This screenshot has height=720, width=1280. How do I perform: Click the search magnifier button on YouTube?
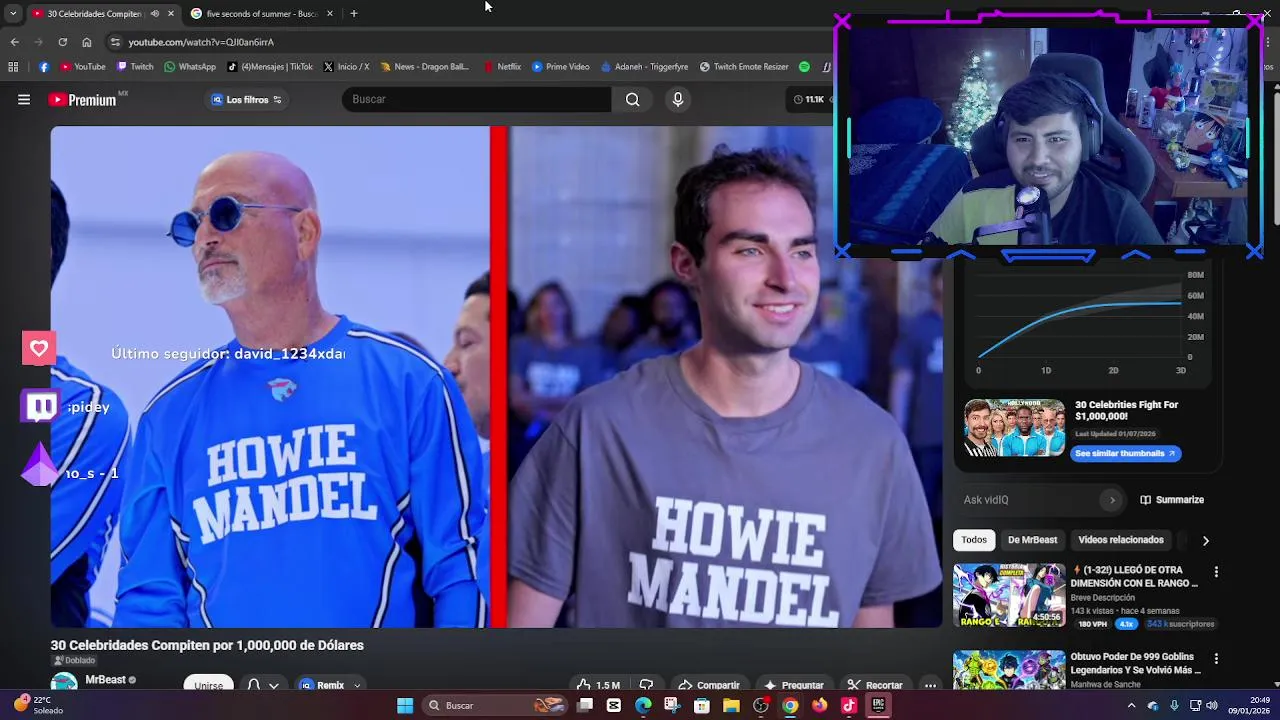(x=632, y=99)
